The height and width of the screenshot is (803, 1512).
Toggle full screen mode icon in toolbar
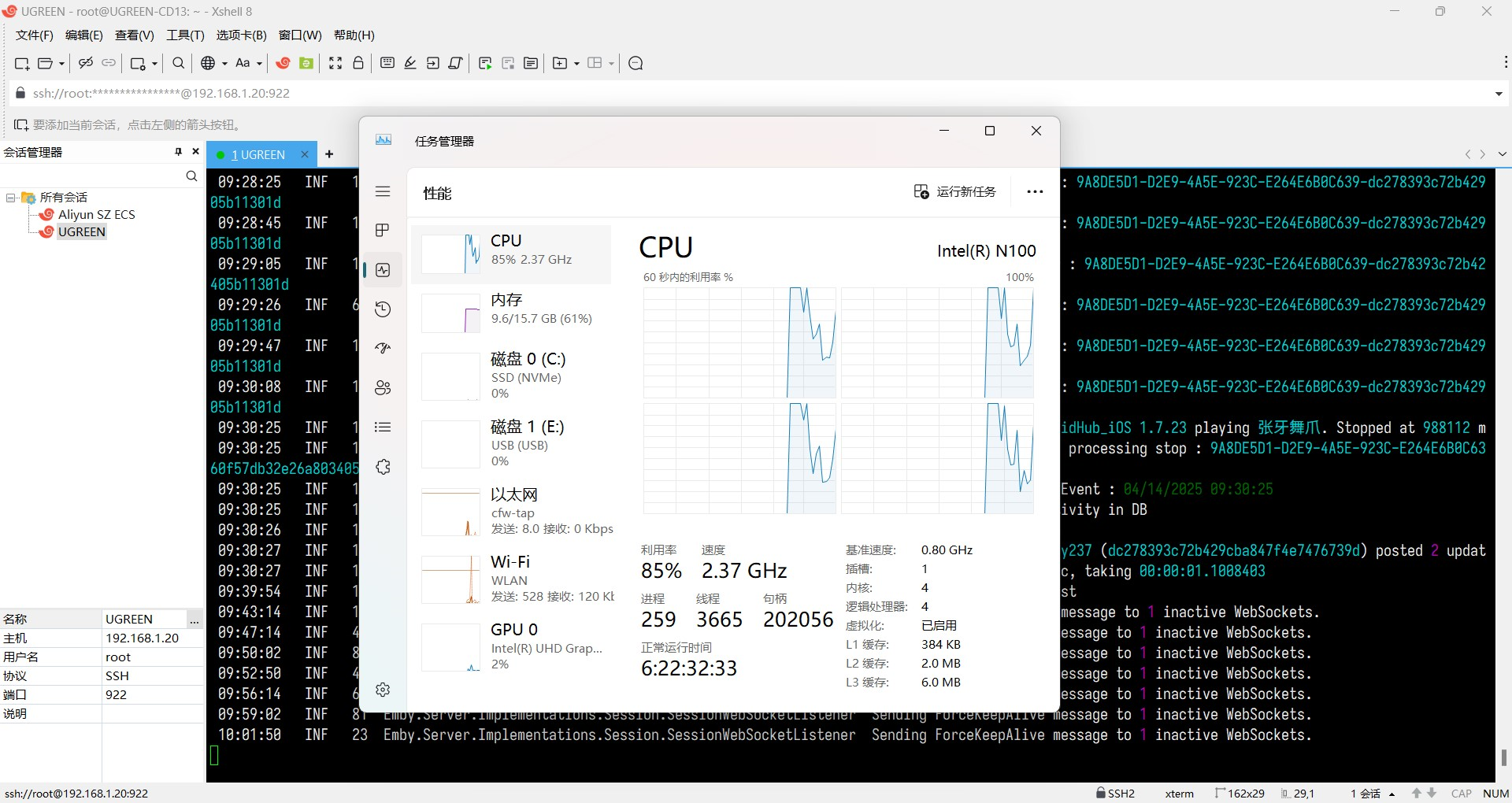(335, 63)
